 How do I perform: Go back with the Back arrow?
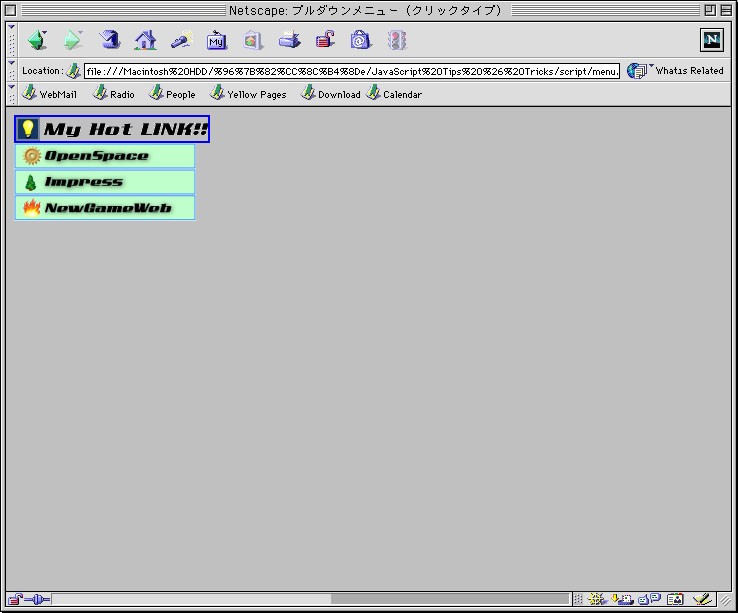click(37, 40)
